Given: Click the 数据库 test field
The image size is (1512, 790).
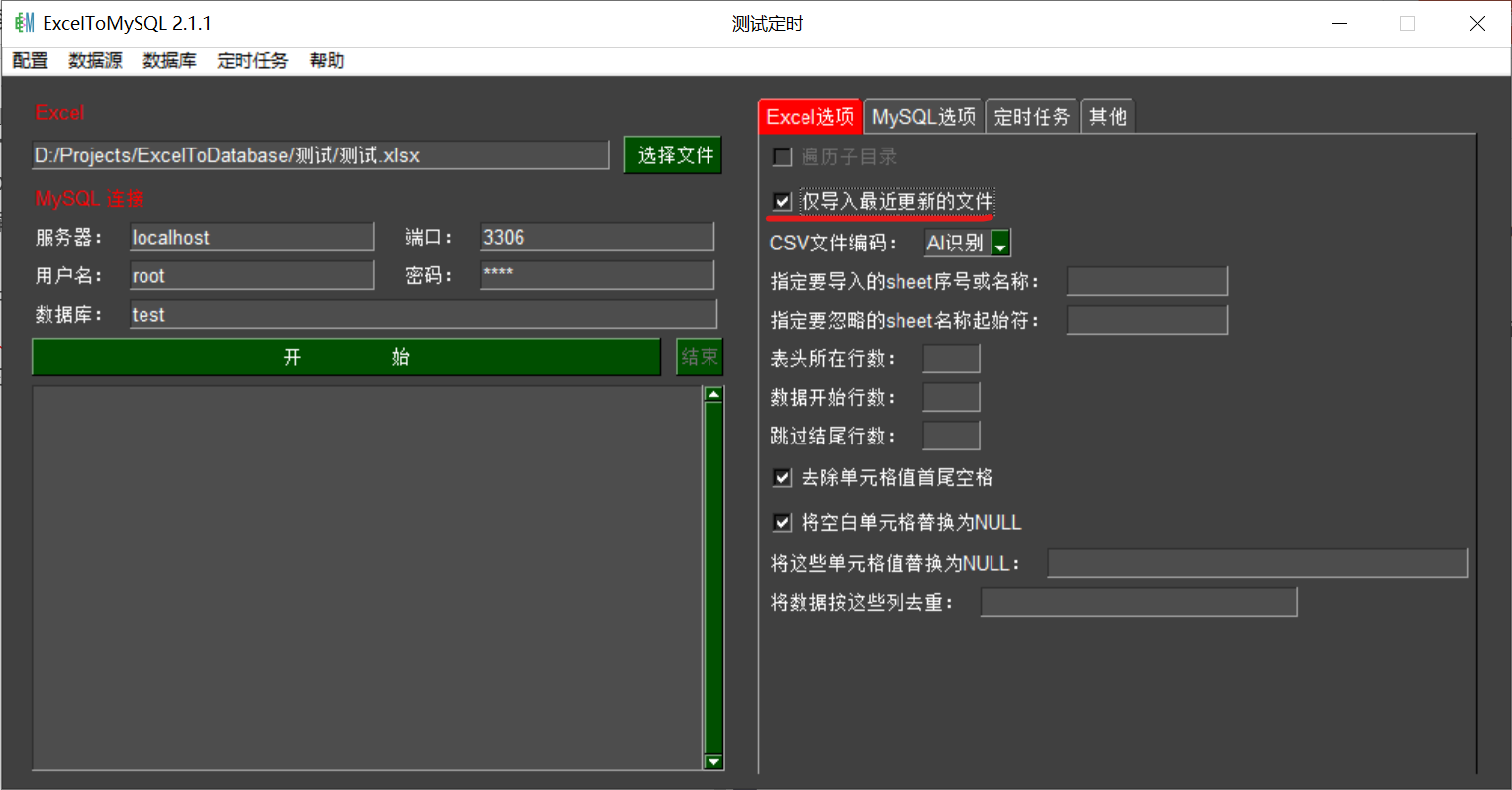Looking at the screenshot, I should click(x=424, y=315).
